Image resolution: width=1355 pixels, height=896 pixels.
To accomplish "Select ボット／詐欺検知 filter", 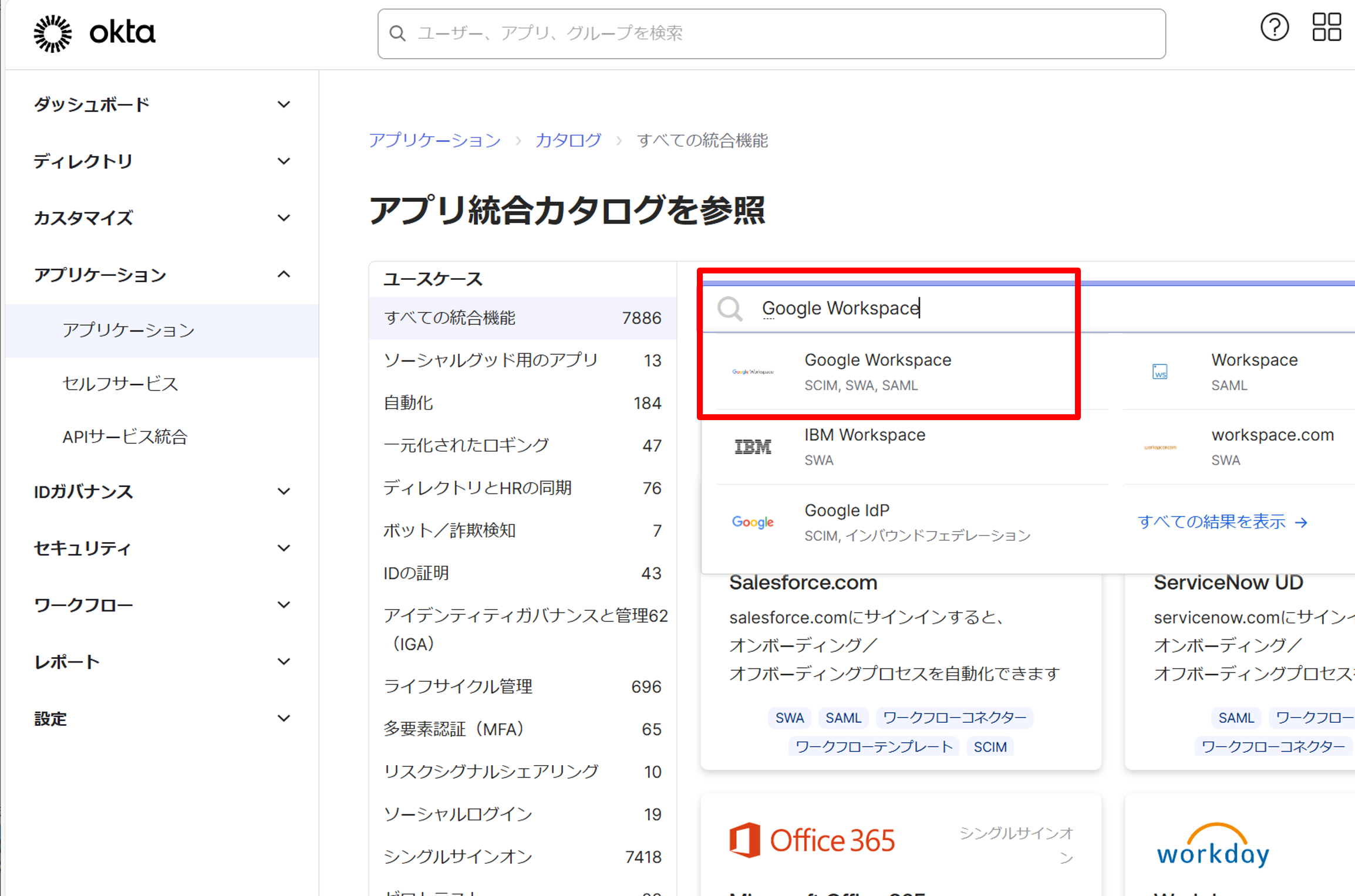I will coord(523,530).
